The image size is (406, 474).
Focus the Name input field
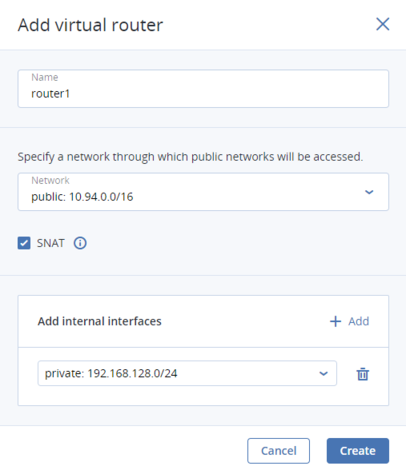[203, 88]
